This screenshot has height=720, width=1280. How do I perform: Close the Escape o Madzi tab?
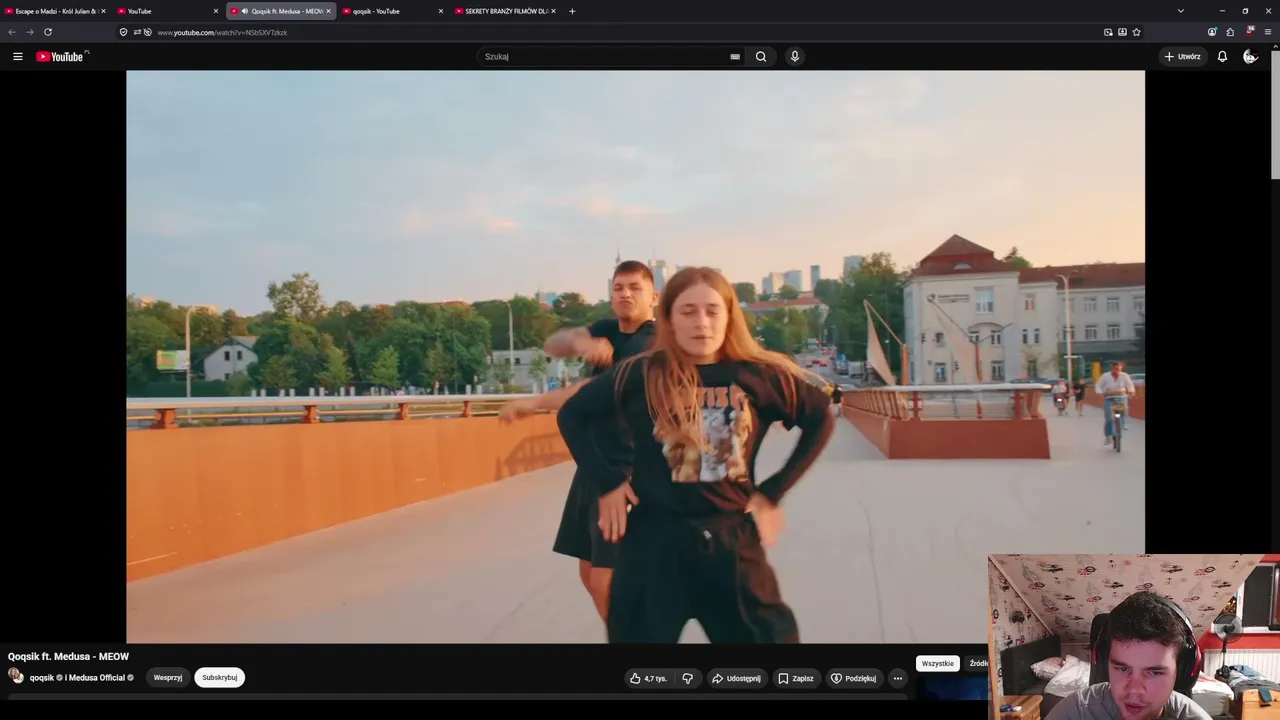click(103, 11)
